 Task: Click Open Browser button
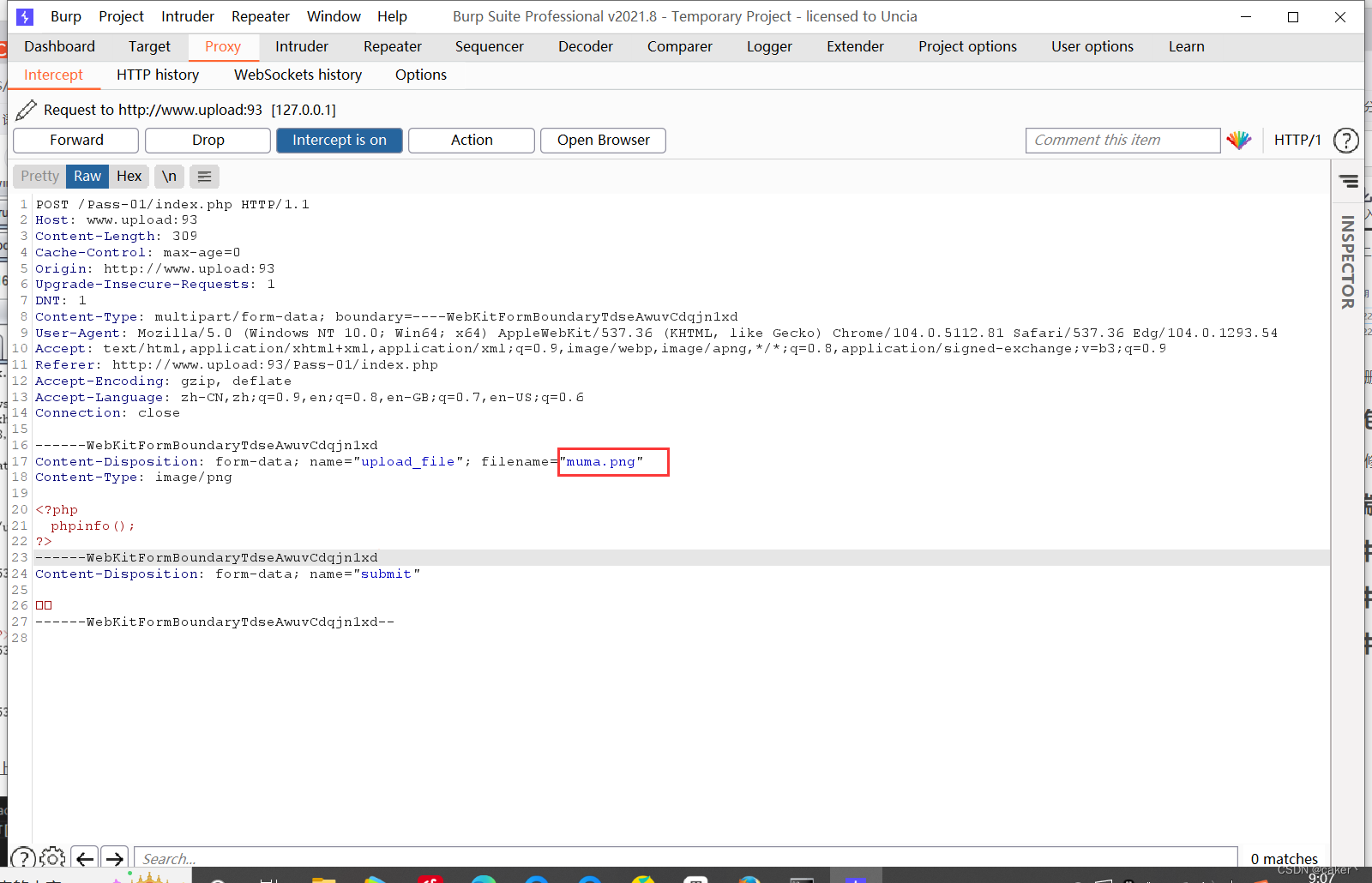click(604, 141)
